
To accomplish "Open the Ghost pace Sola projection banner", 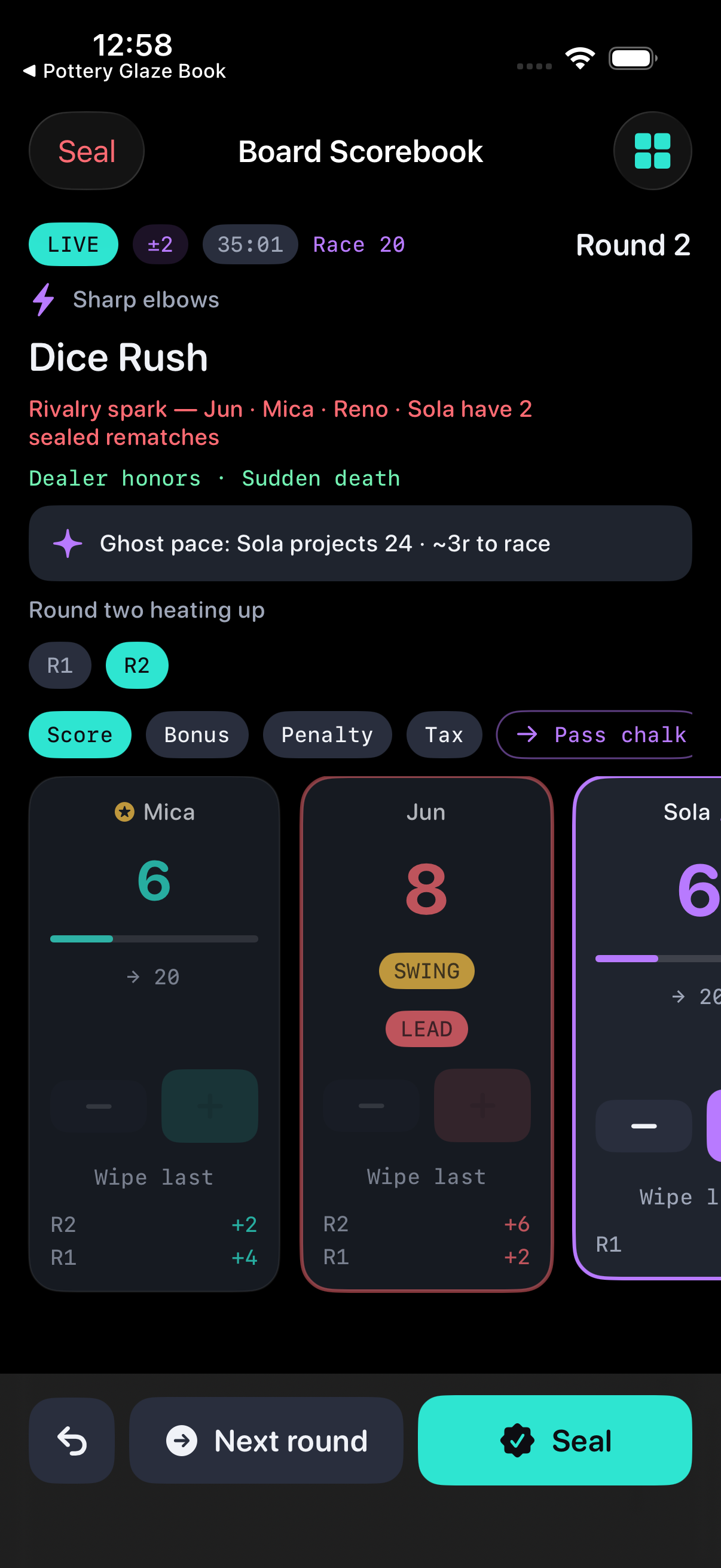I will pos(360,544).
